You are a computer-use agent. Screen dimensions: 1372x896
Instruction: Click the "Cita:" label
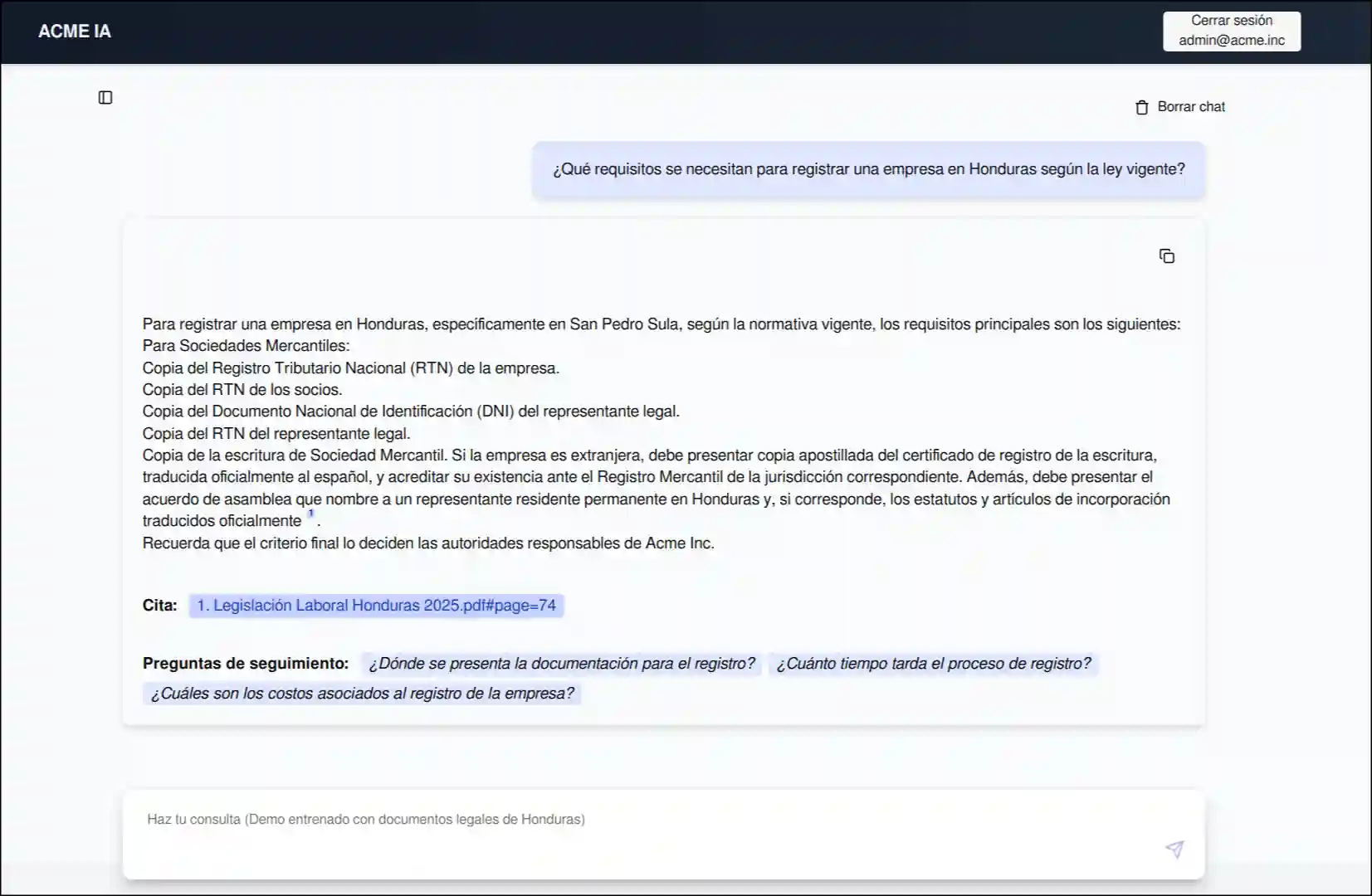tap(159, 606)
